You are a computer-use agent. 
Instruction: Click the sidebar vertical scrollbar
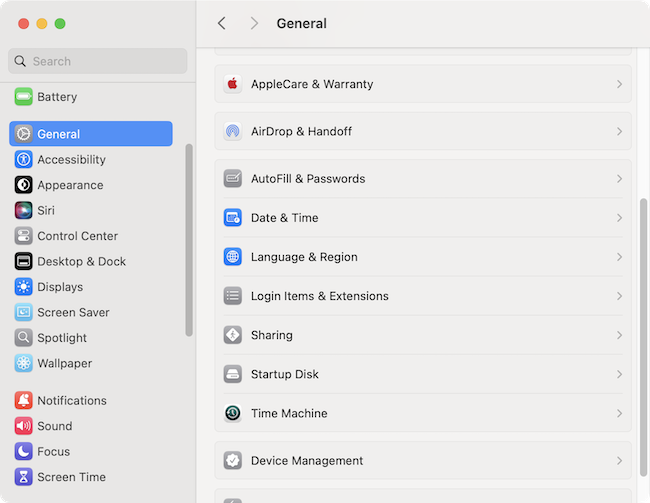[189, 240]
